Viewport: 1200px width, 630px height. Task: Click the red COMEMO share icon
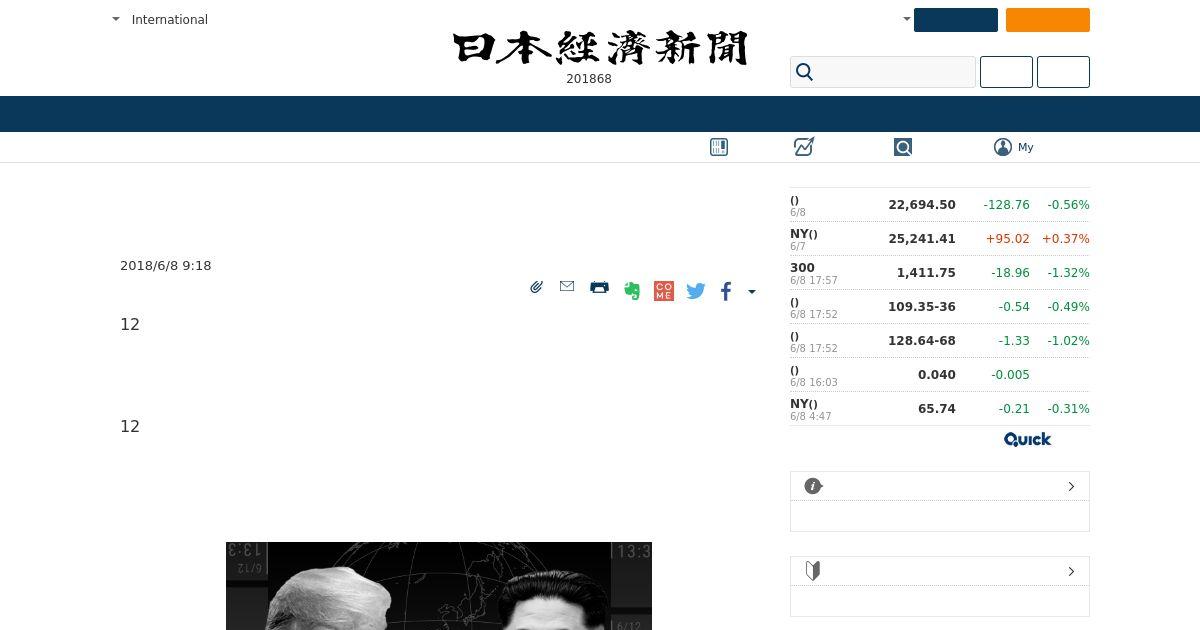coord(664,291)
